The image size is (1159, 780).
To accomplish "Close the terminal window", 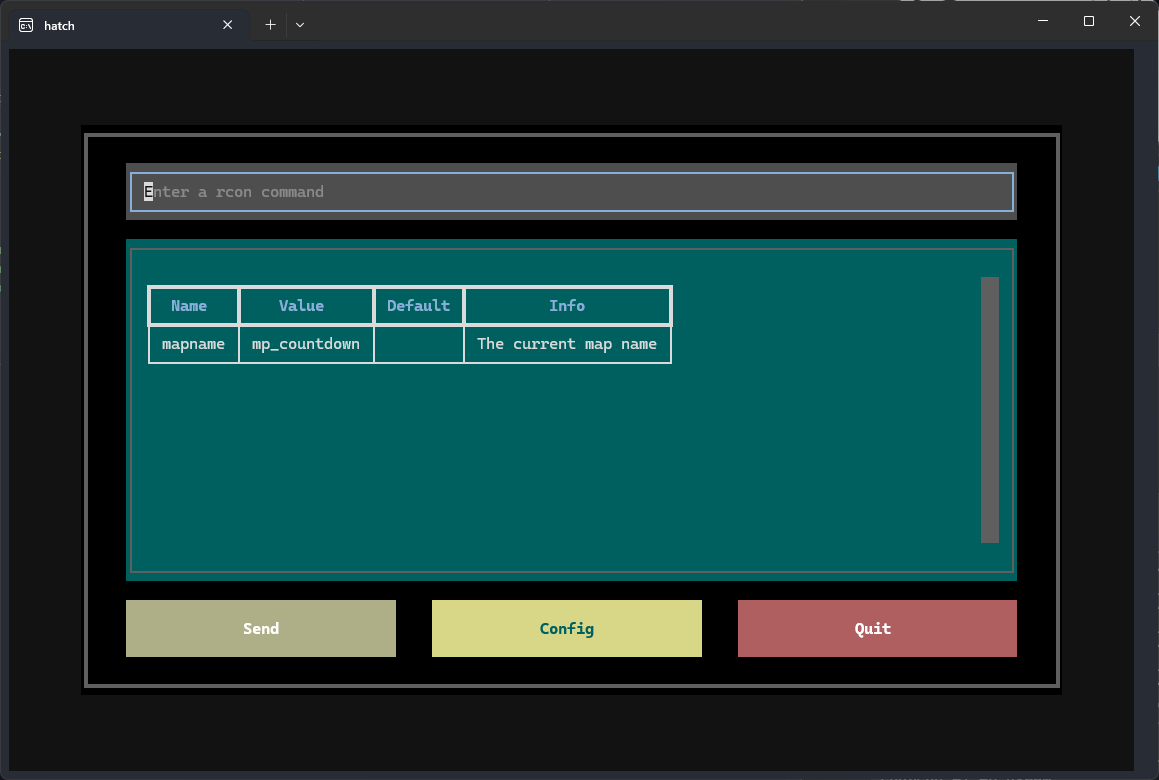I will pyautogui.click(x=1135, y=21).
